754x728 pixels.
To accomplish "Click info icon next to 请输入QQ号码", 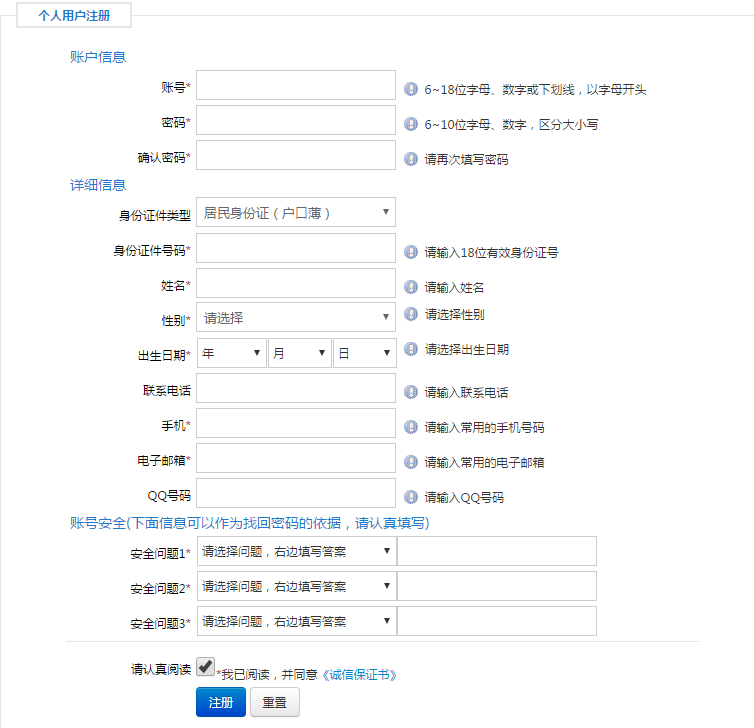I will click(410, 496).
